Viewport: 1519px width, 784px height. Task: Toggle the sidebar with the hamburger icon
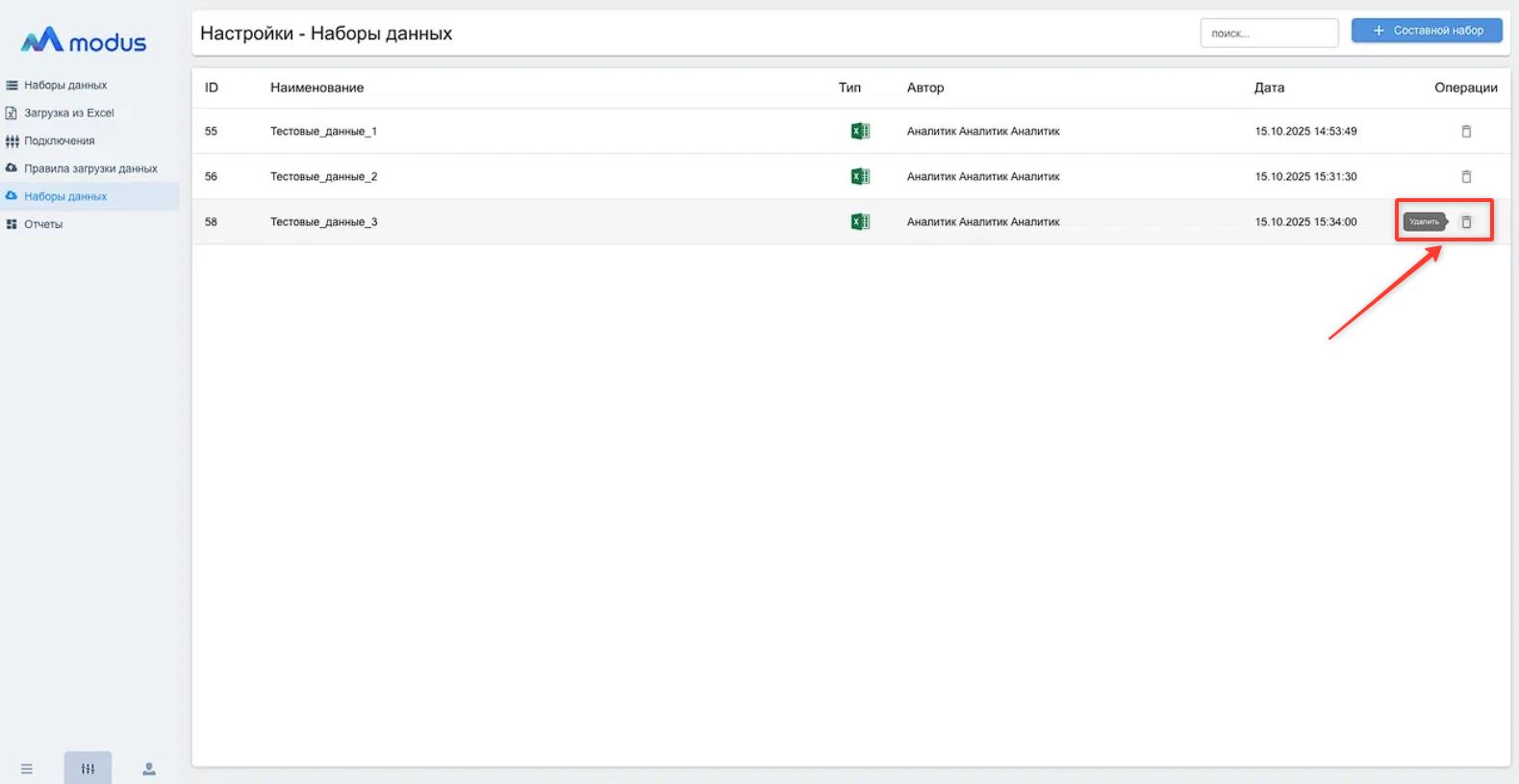pyautogui.click(x=27, y=769)
